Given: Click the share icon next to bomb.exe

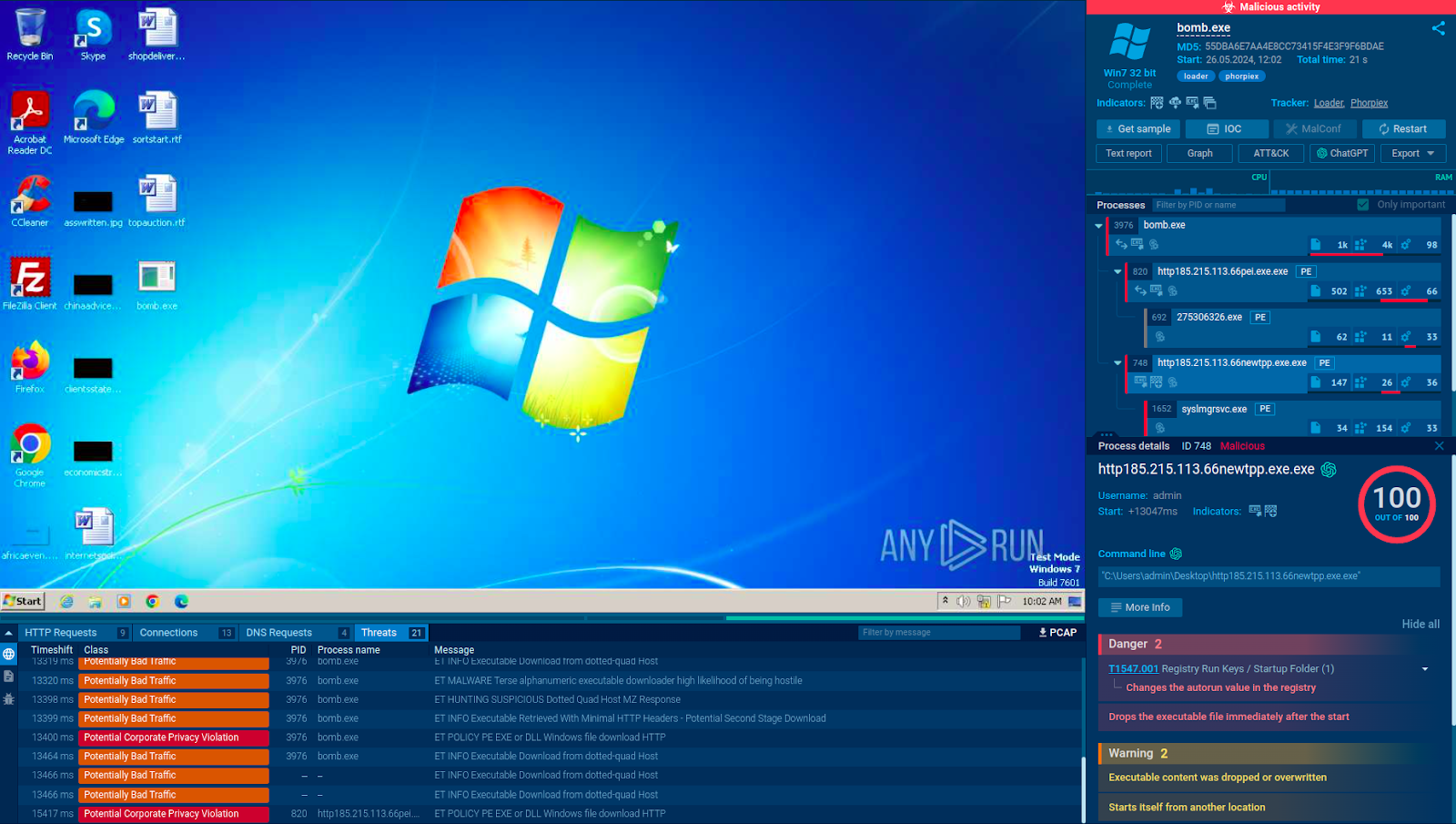Looking at the screenshot, I should coord(1438,28).
